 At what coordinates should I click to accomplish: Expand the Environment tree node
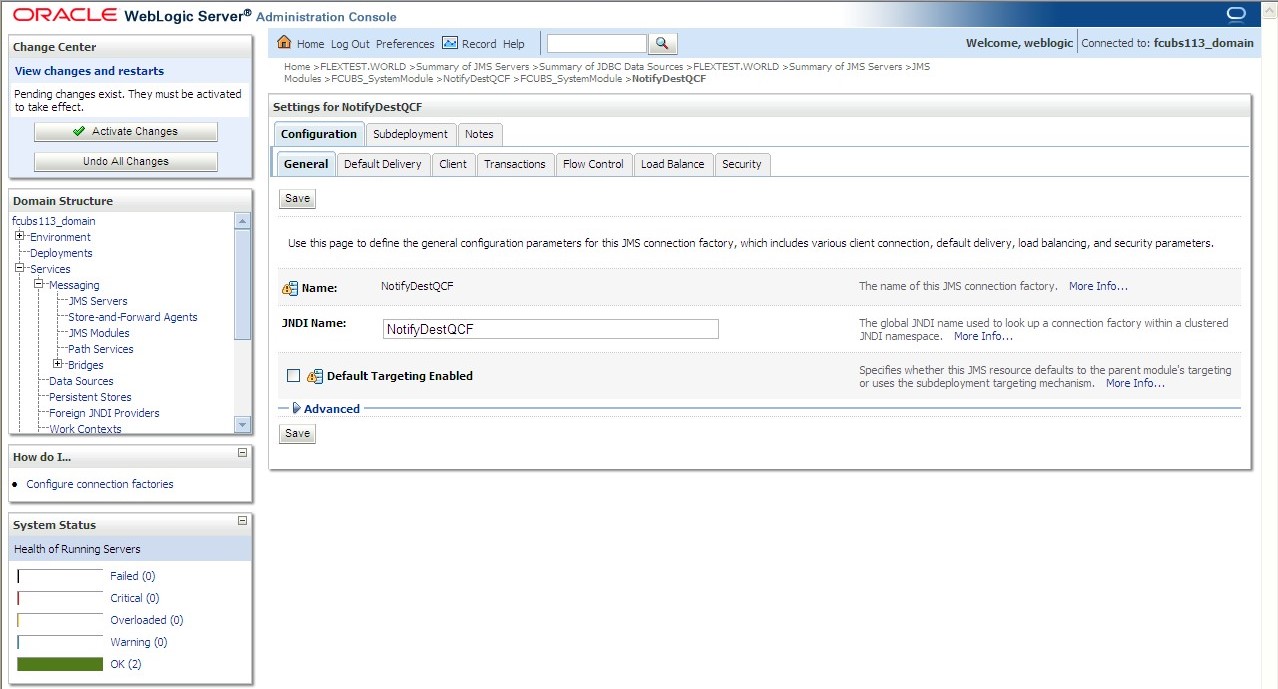20,237
